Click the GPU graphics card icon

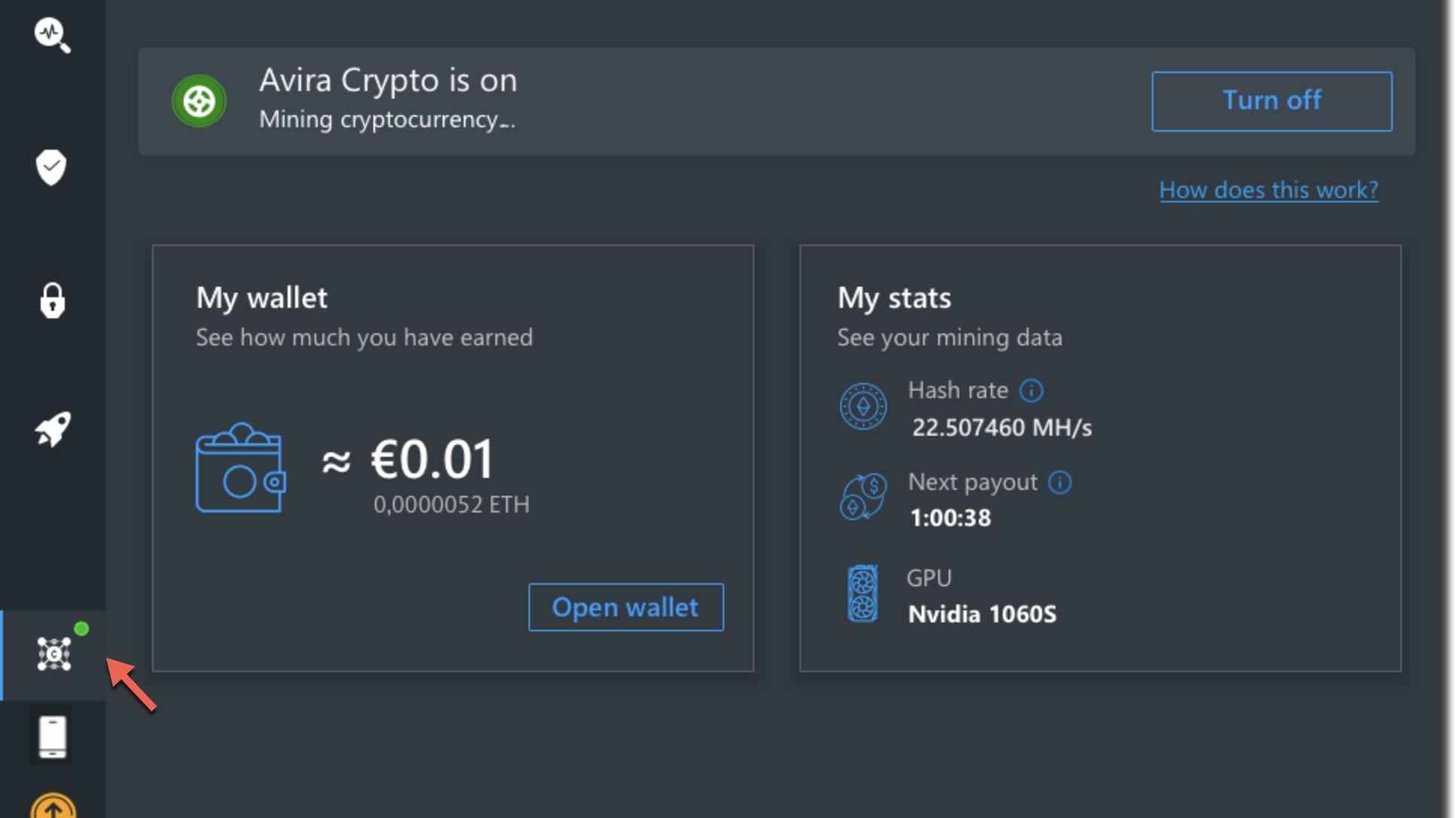click(x=863, y=593)
